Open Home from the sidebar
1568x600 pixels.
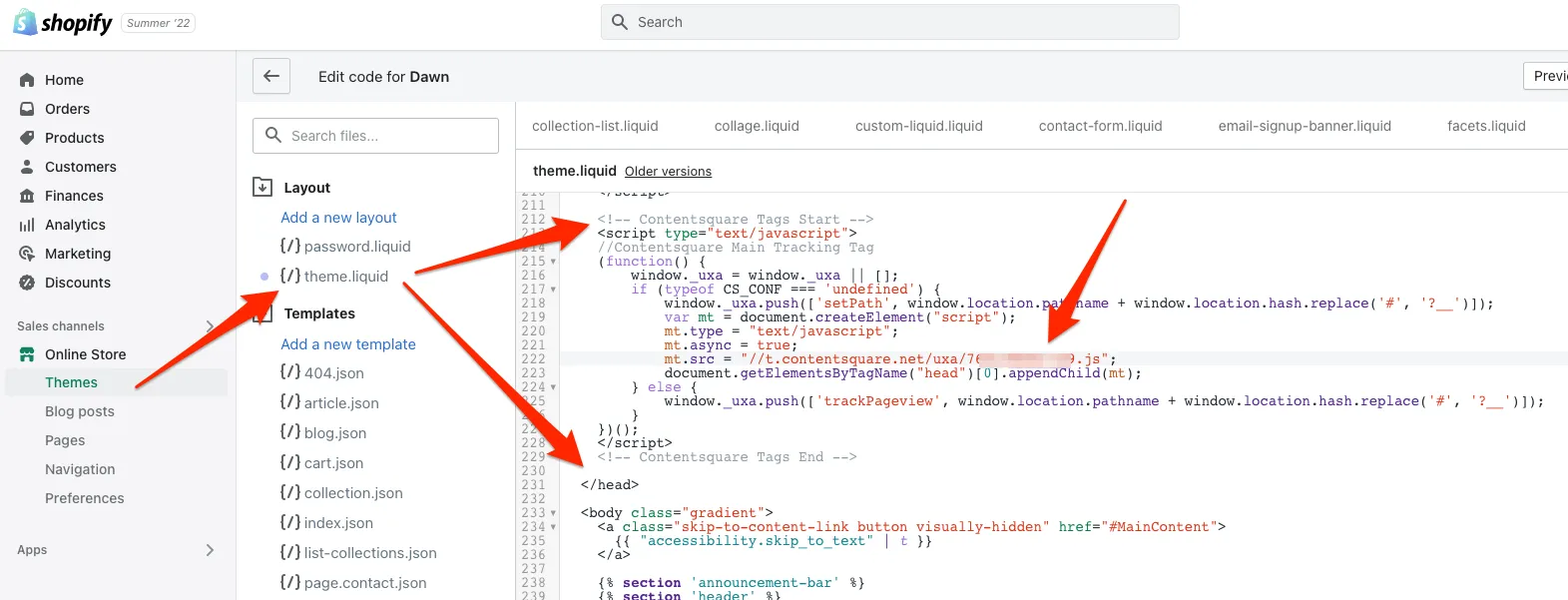(x=64, y=80)
